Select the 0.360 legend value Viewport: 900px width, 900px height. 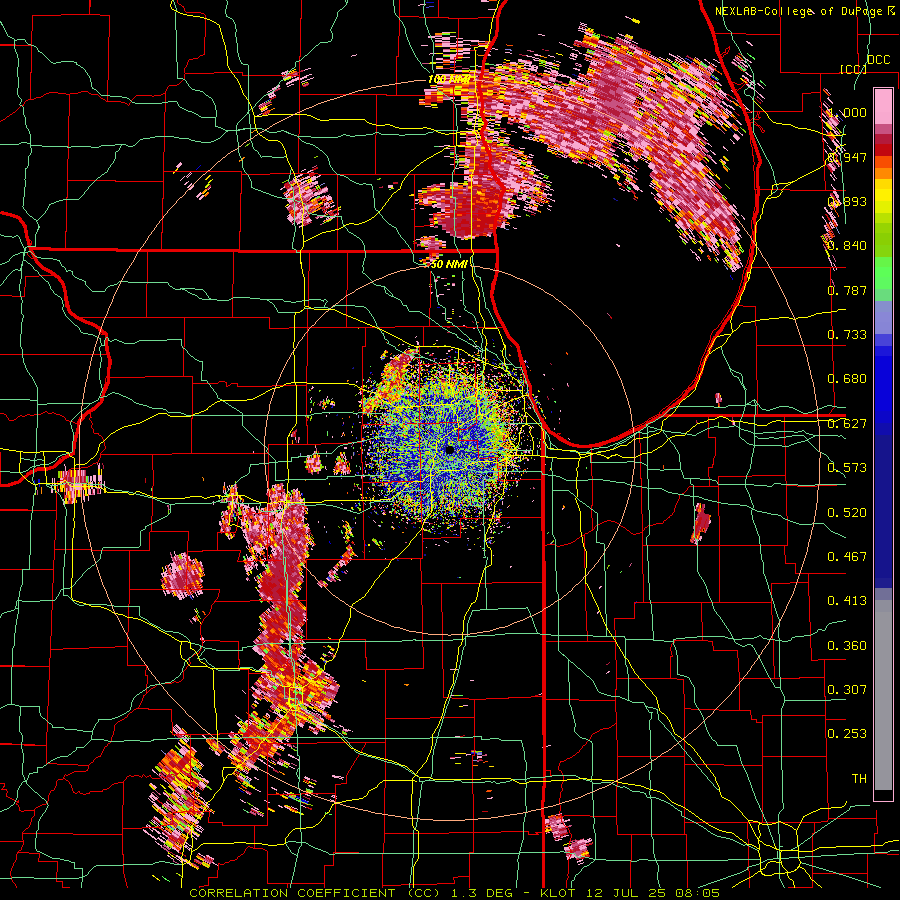(x=847, y=646)
